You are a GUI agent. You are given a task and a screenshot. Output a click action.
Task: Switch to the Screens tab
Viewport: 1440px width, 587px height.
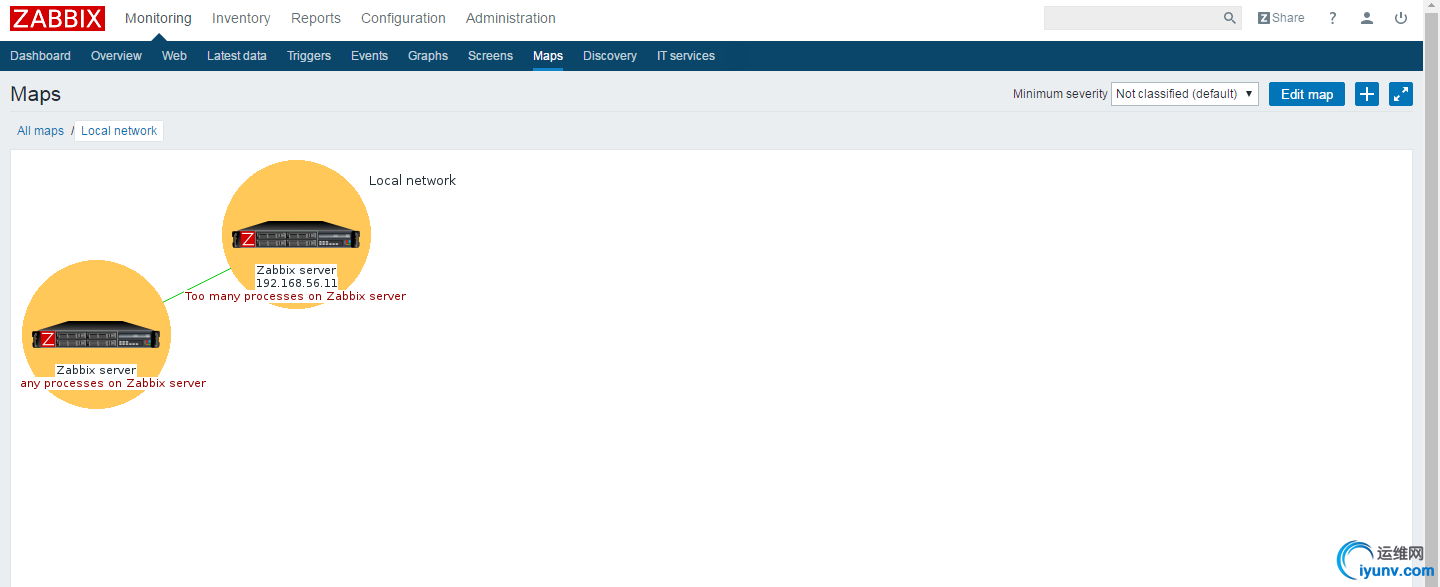[490, 56]
